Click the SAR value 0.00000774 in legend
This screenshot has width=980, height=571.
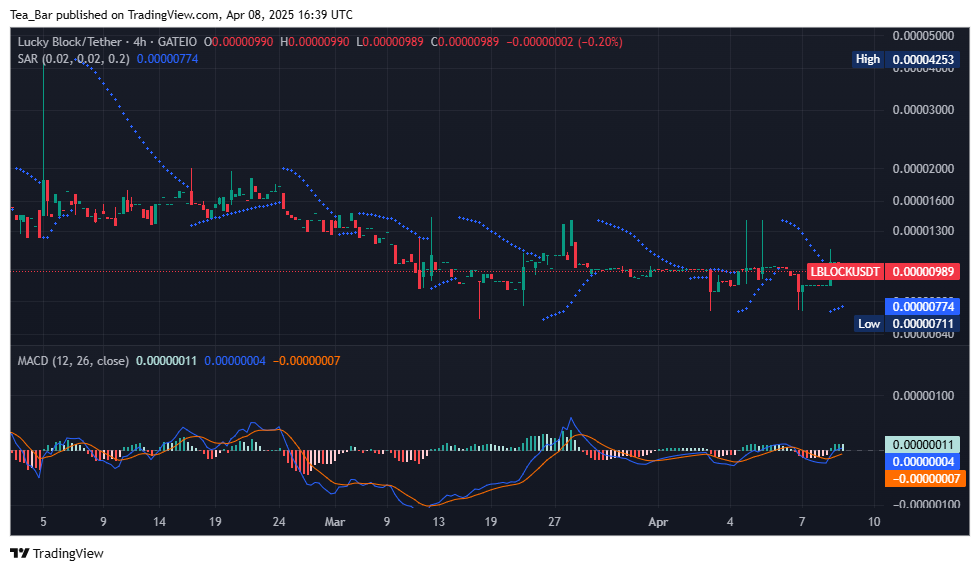click(x=168, y=59)
